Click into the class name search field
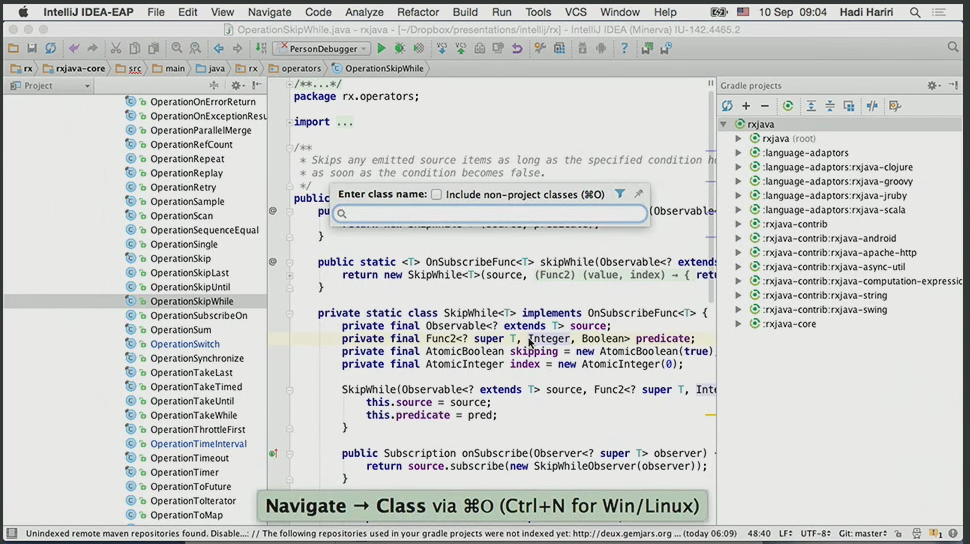 (x=490, y=214)
